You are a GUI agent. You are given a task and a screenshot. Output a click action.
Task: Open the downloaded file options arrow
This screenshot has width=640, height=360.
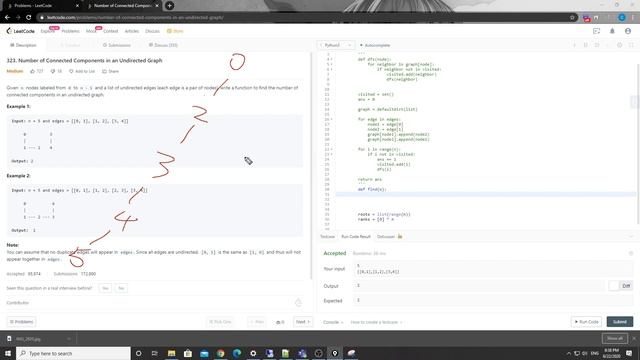[x=69, y=339]
